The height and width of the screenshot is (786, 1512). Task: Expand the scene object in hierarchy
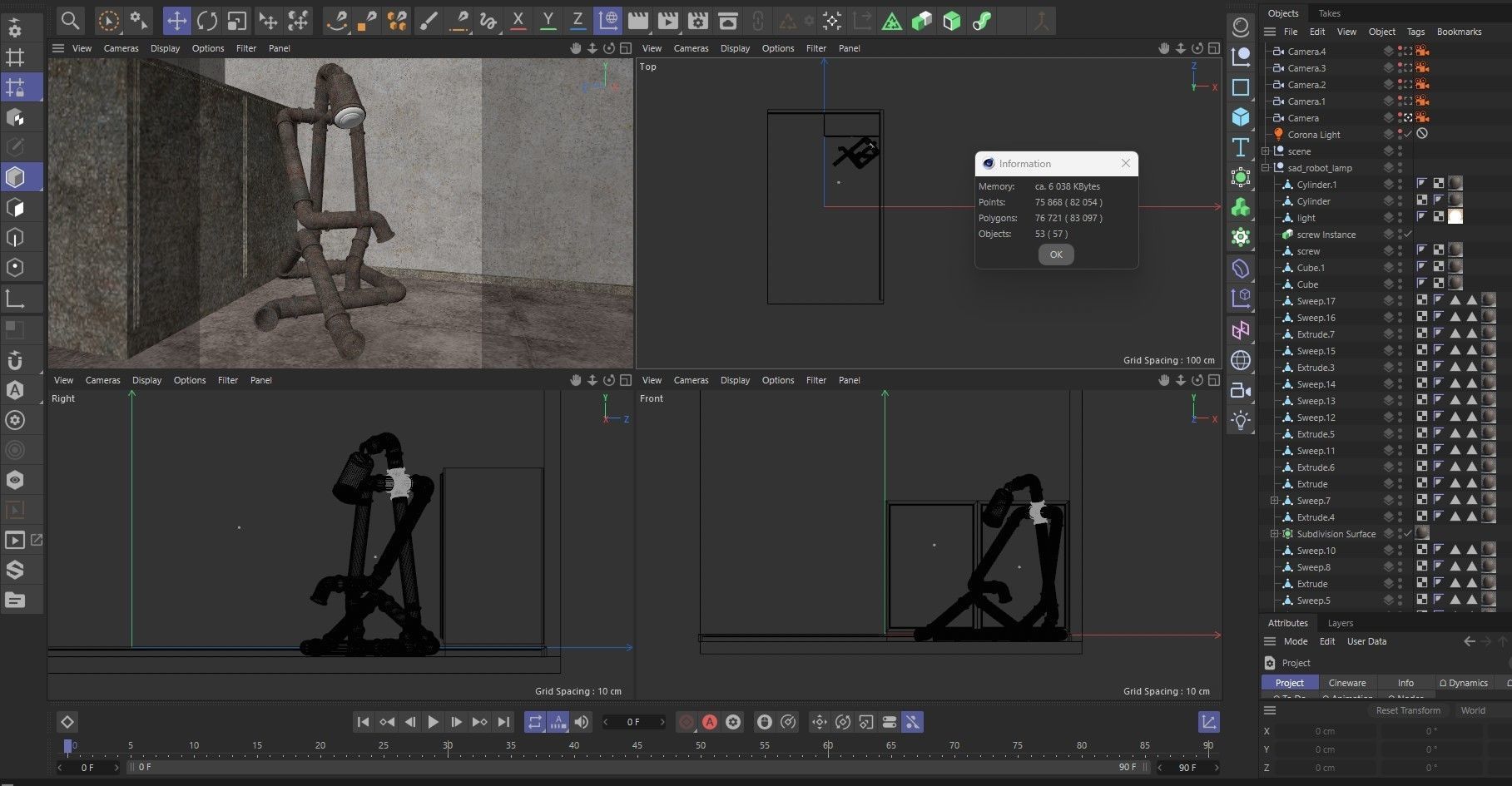click(x=1266, y=151)
